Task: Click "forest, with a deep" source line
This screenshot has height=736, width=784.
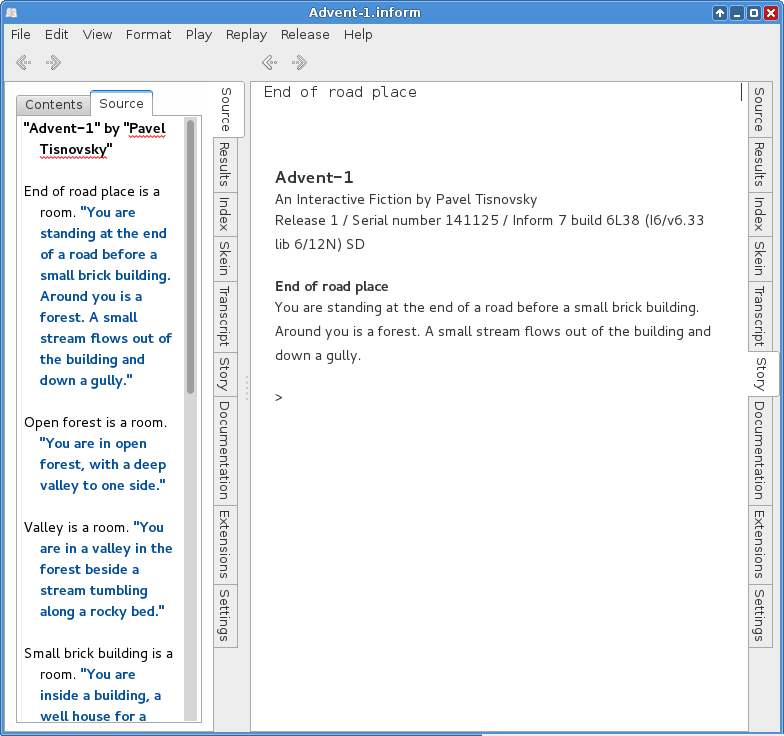Action: point(102,464)
